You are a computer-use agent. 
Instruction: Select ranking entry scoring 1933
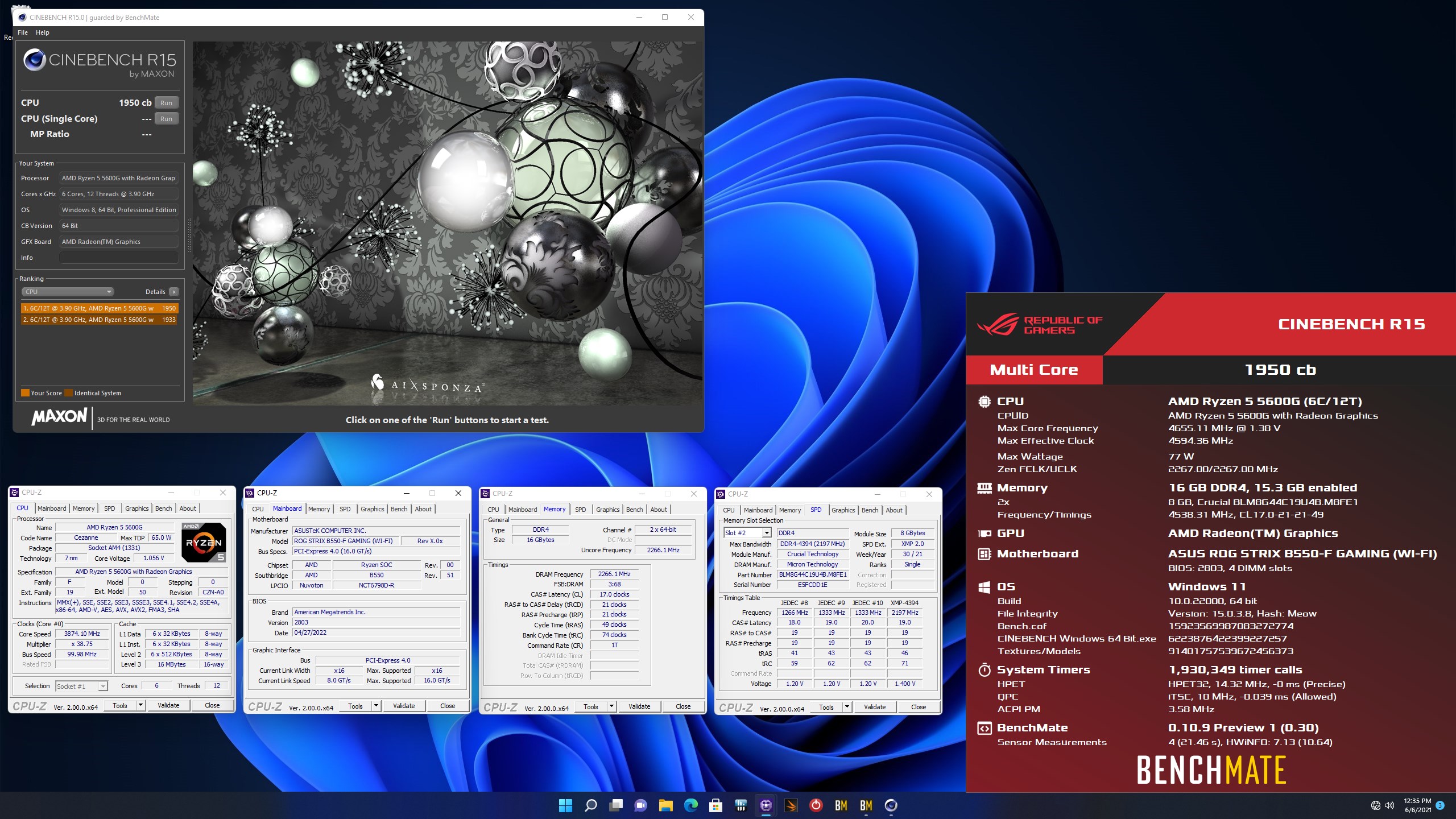(x=100, y=320)
